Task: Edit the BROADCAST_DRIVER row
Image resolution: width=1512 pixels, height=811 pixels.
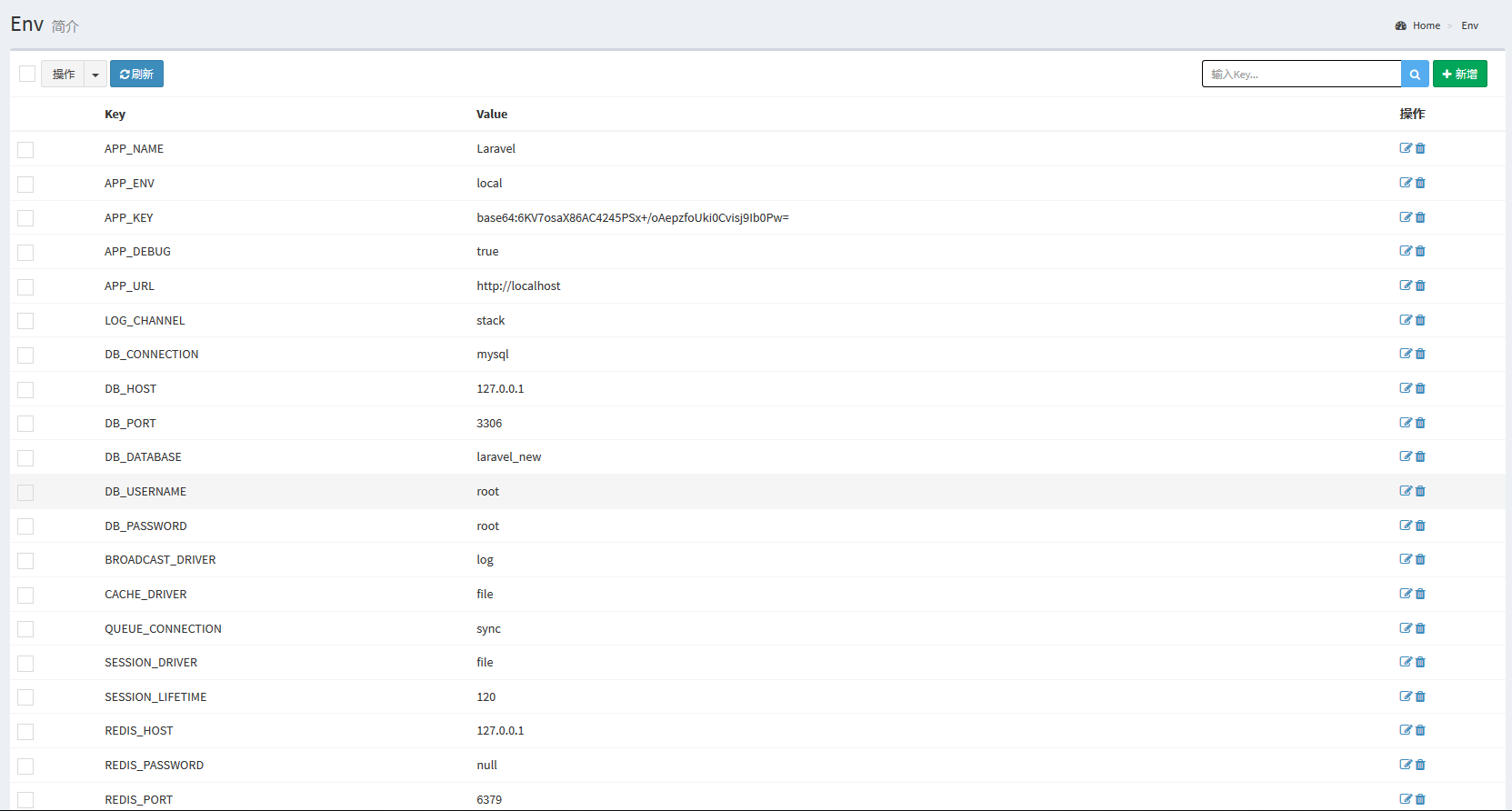Action: (x=1406, y=559)
